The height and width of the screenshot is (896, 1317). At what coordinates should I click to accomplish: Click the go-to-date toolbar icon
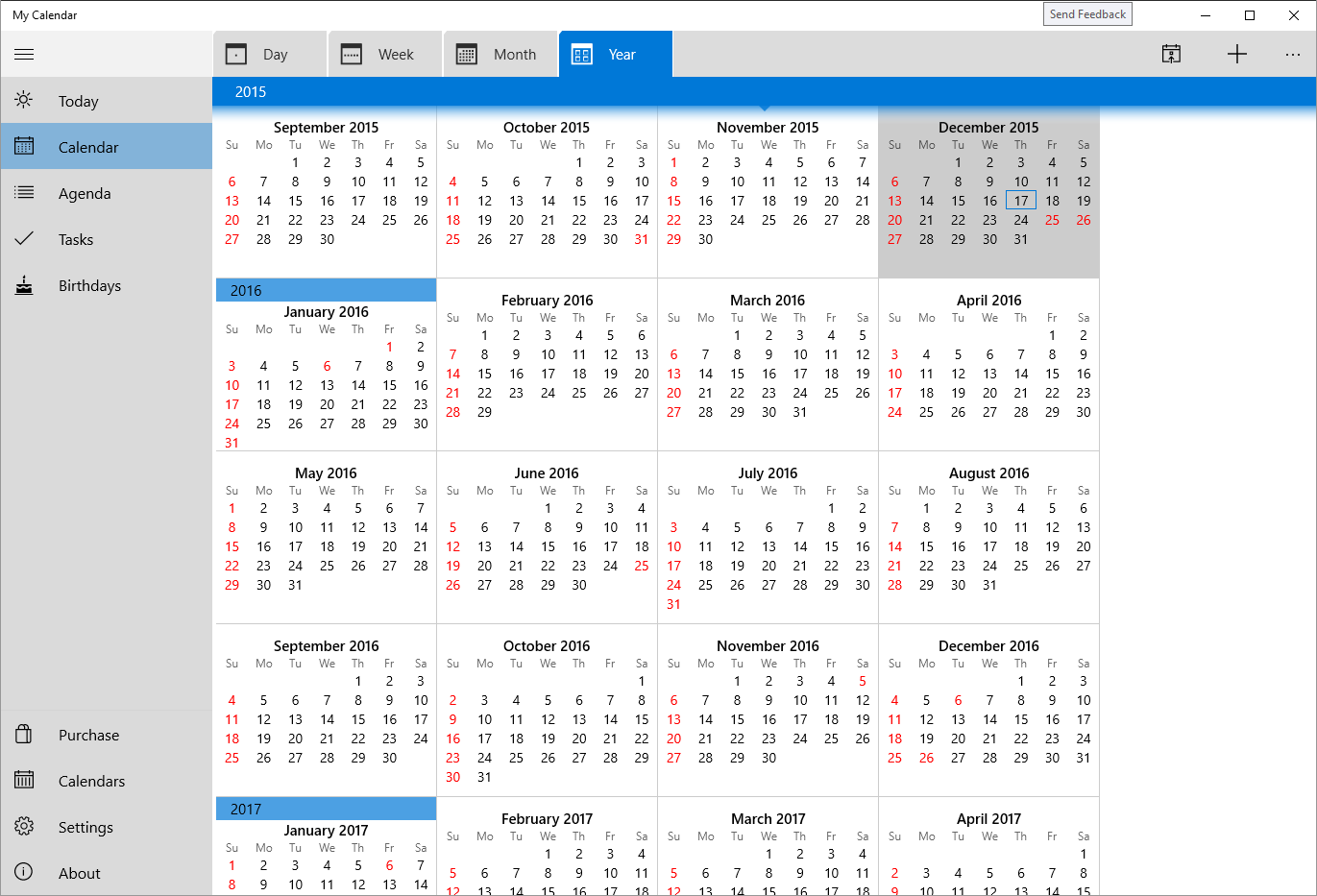tap(1171, 54)
